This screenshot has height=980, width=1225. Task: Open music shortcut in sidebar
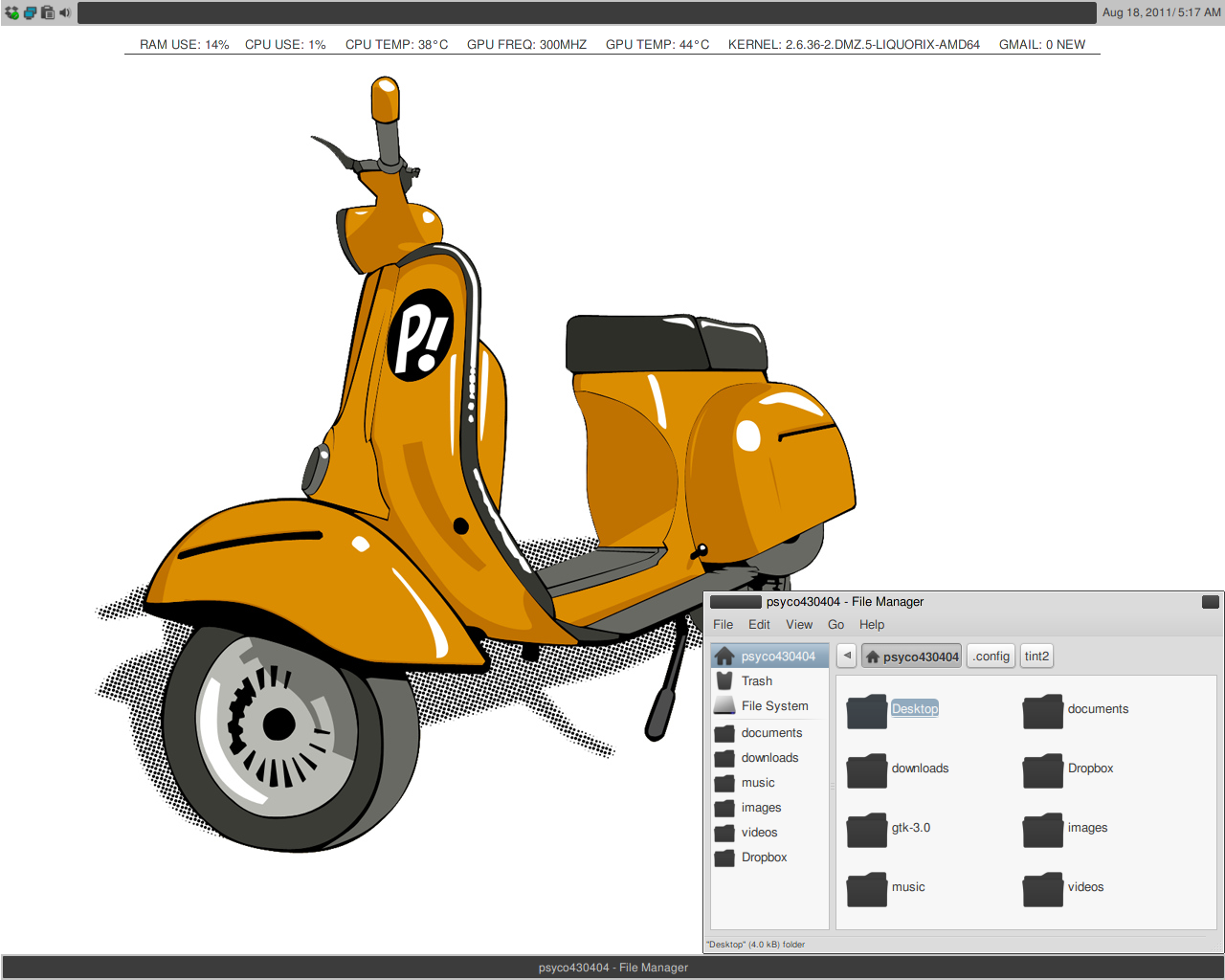(x=769, y=782)
